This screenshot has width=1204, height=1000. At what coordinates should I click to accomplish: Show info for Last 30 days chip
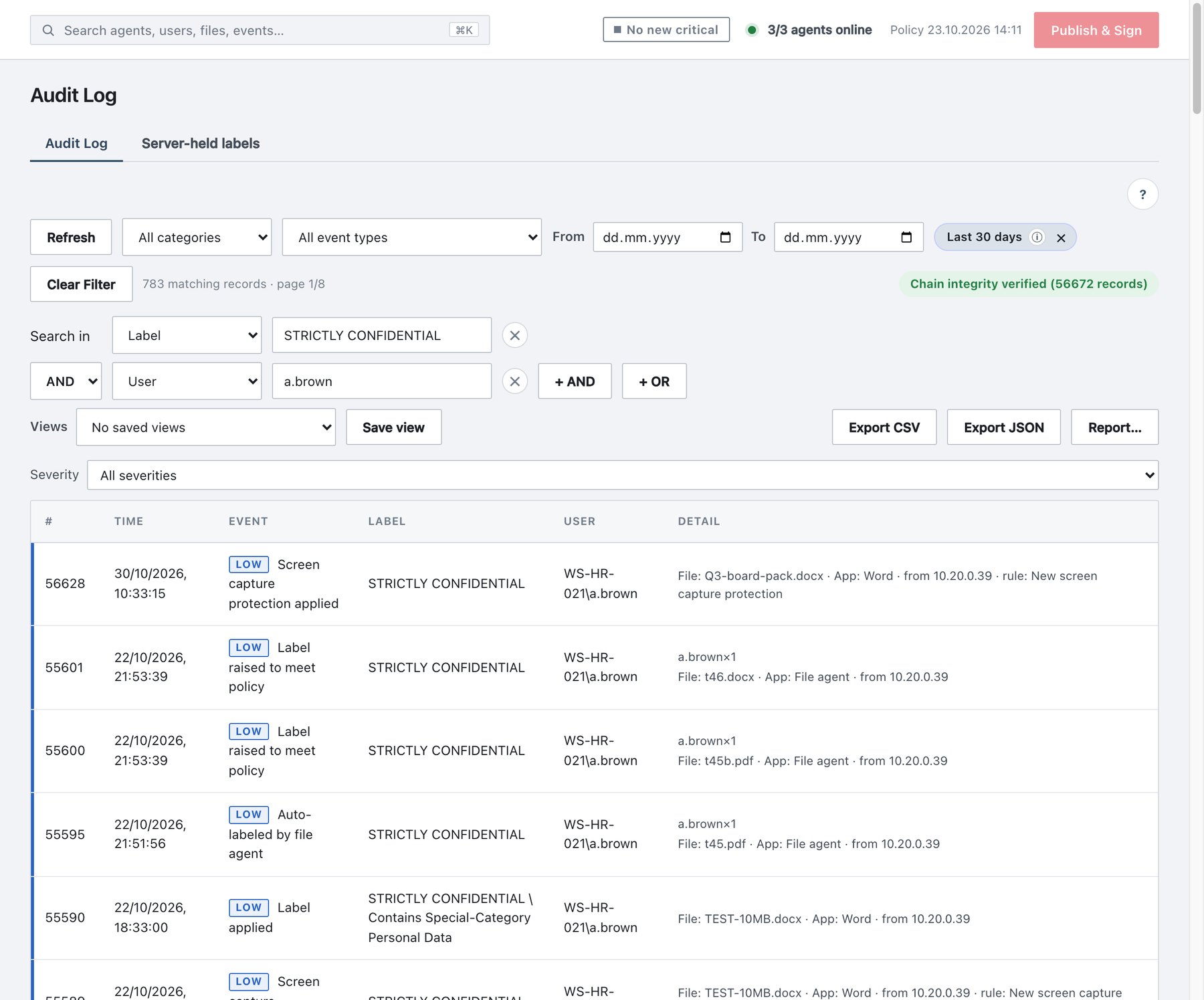coord(1037,237)
